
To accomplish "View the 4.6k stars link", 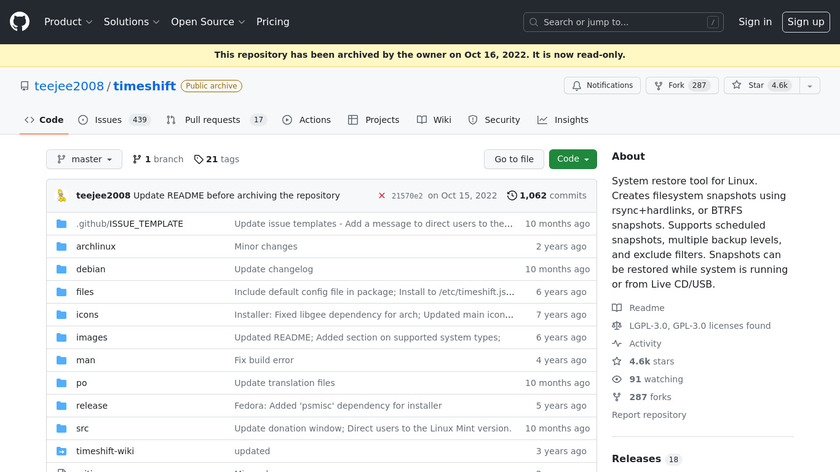I will point(643,362).
